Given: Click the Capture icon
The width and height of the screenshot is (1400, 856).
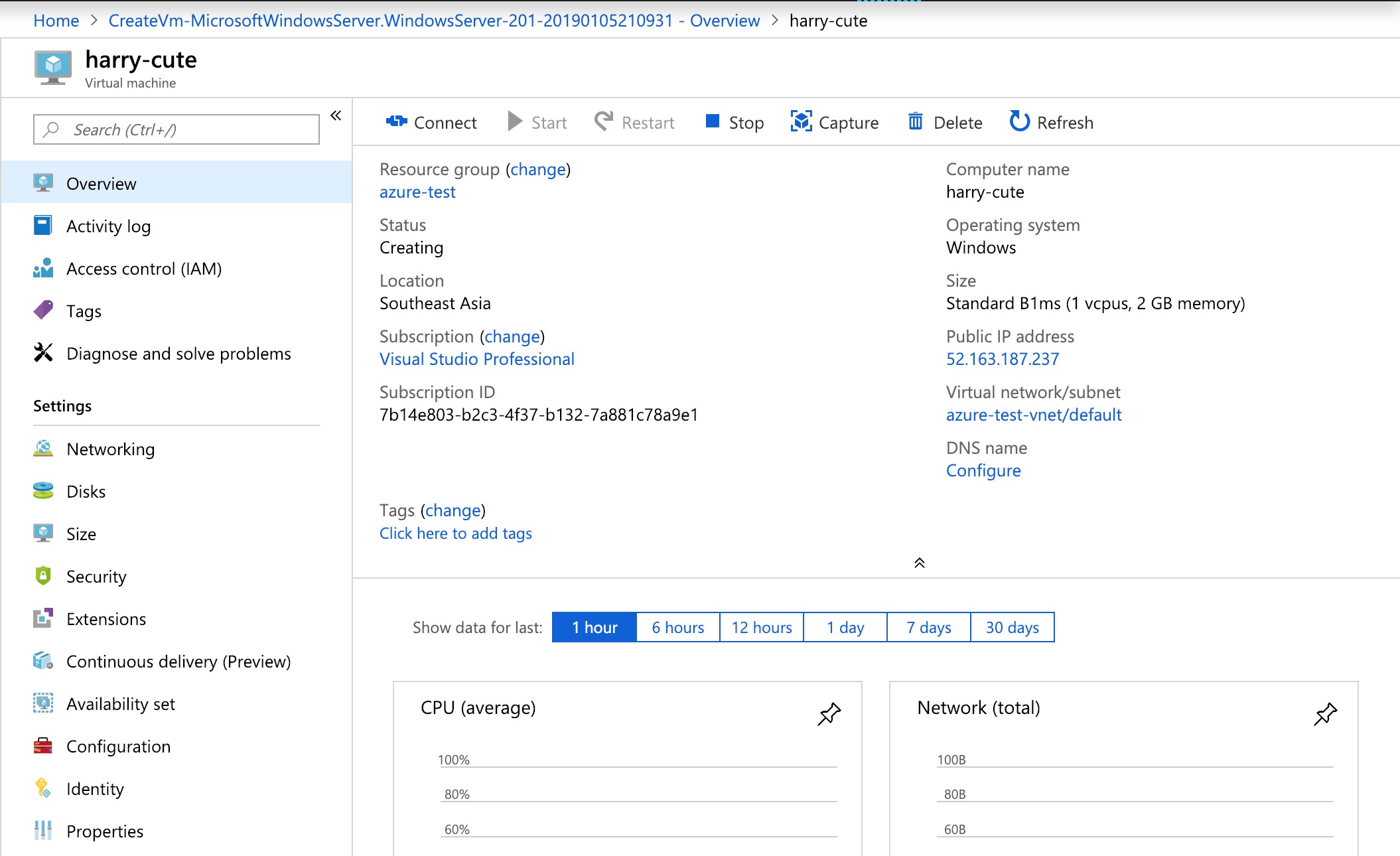Looking at the screenshot, I should point(801,121).
